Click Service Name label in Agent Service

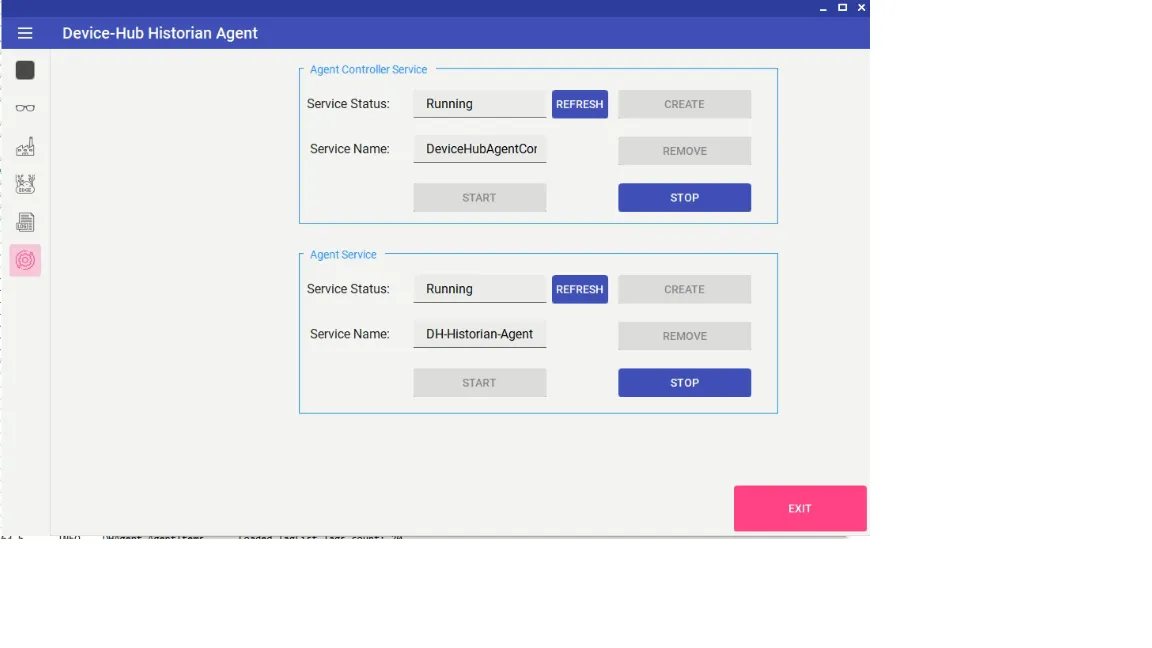pyautogui.click(x=350, y=334)
